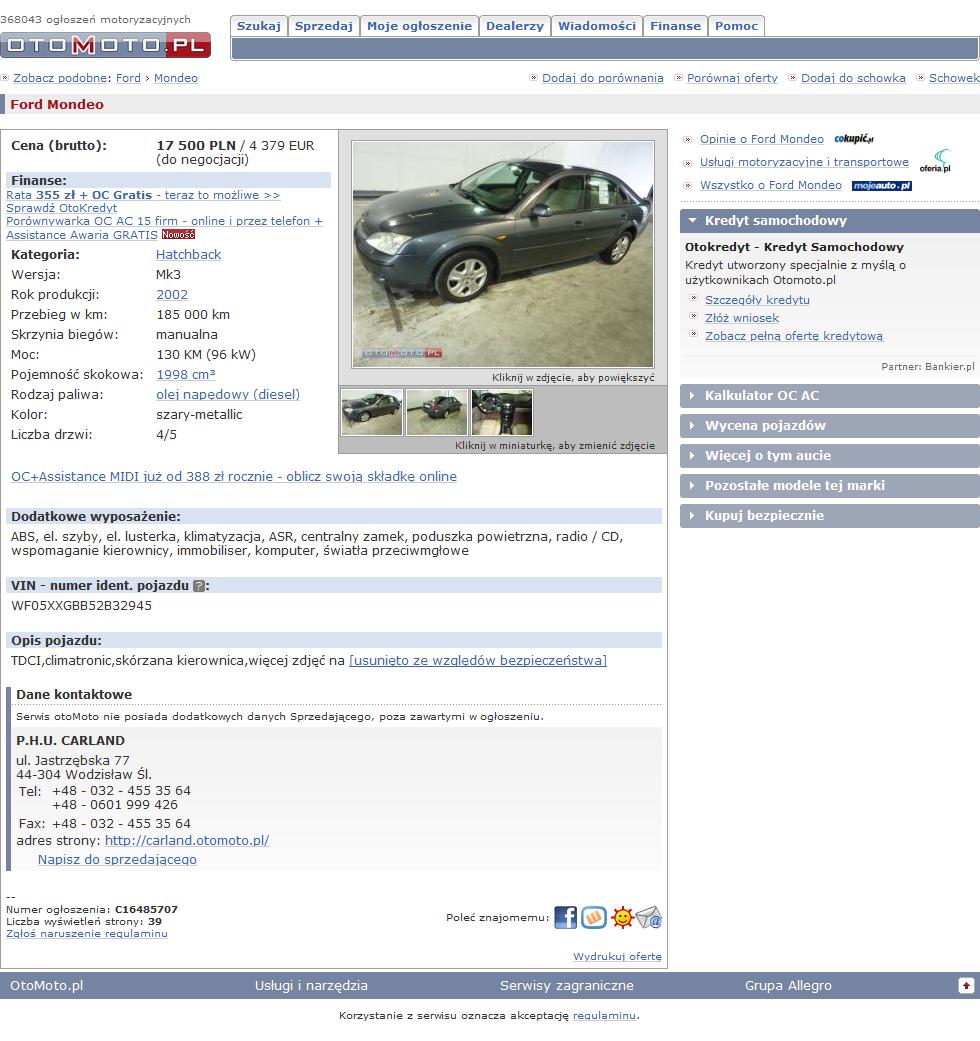Open the Sprzedaj tab

click(x=324, y=26)
